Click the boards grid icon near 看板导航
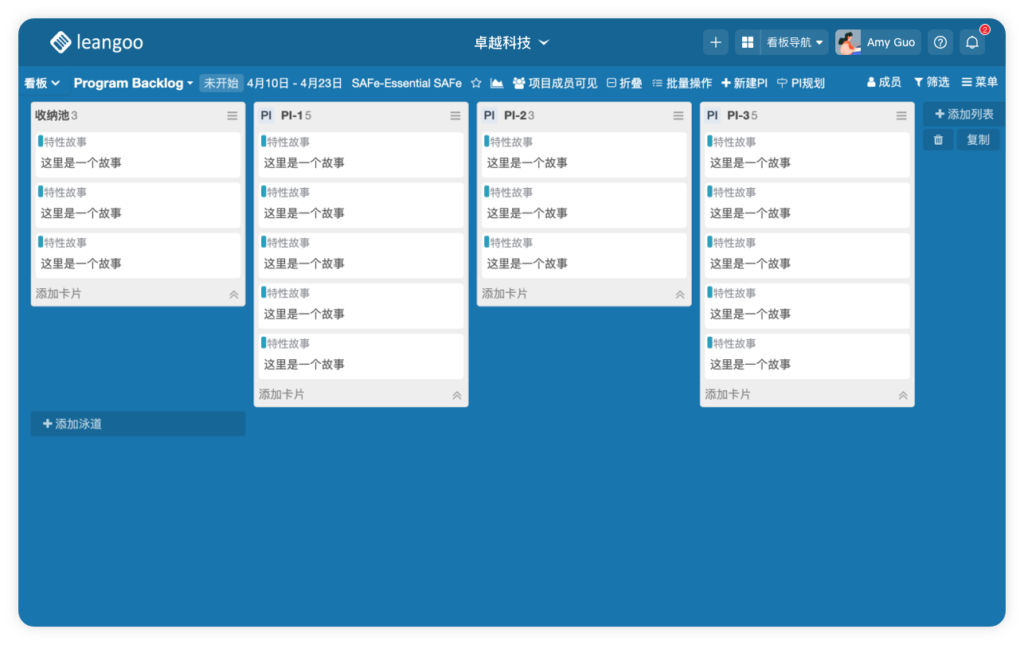1024x645 pixels. [x=747, y=42]
